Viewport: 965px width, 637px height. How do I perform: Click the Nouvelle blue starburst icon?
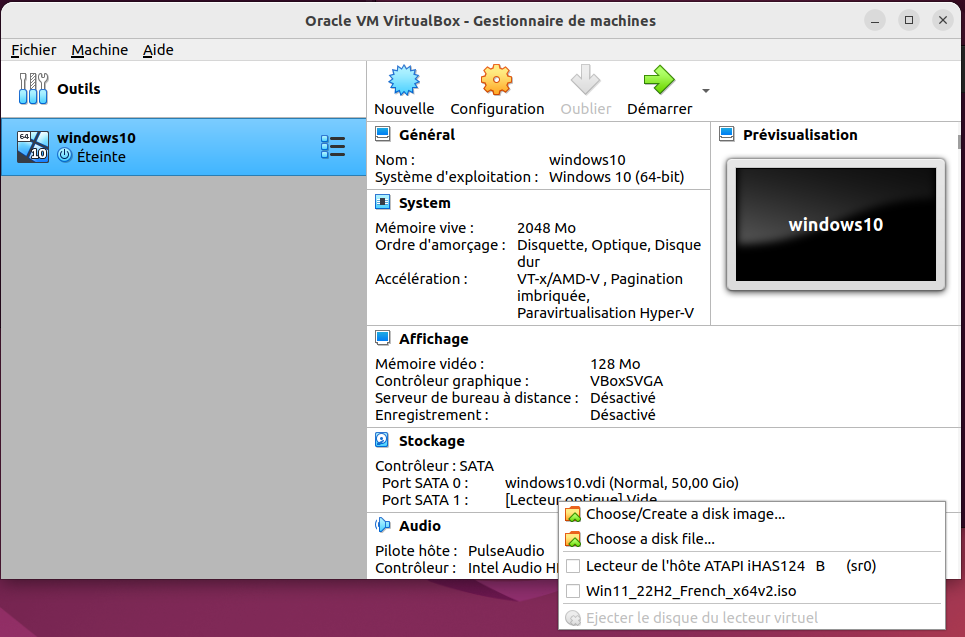click(x=404, y=80)
